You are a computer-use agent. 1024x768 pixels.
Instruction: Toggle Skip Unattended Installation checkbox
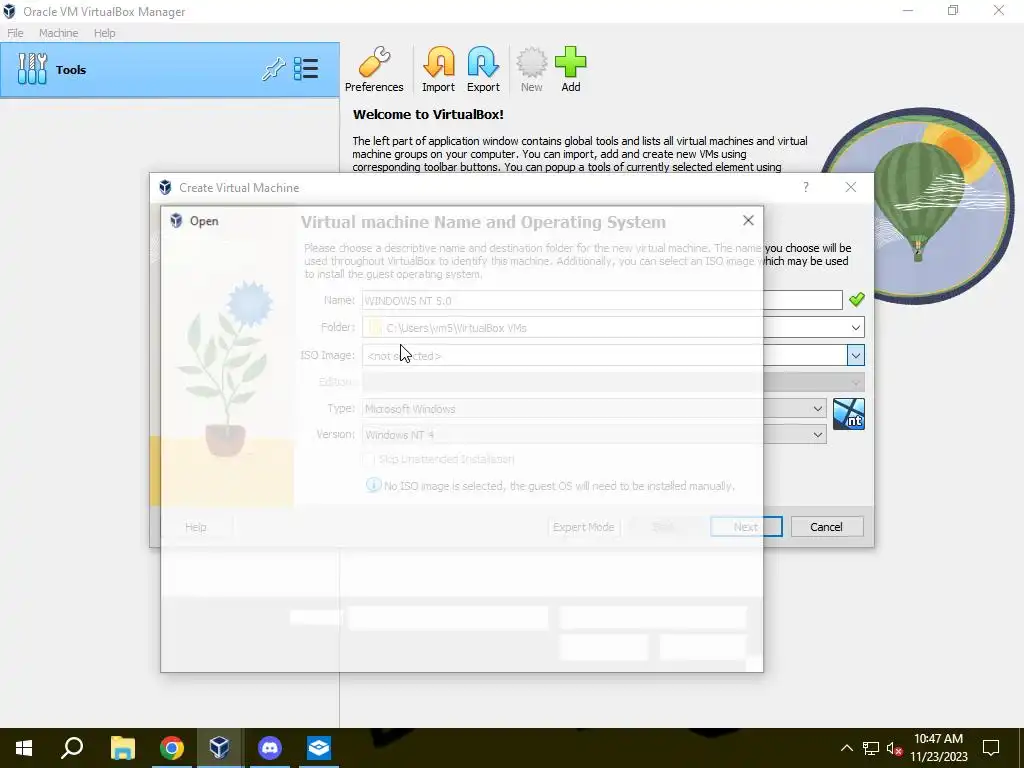368,459
